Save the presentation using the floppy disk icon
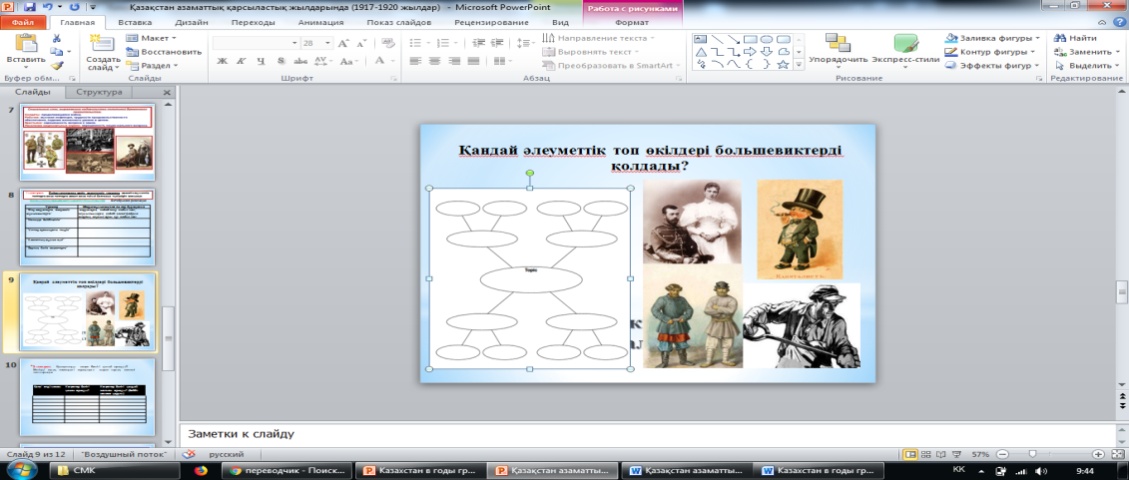The width and height of the screenshot is (1129, 480). tap(29, 6)
